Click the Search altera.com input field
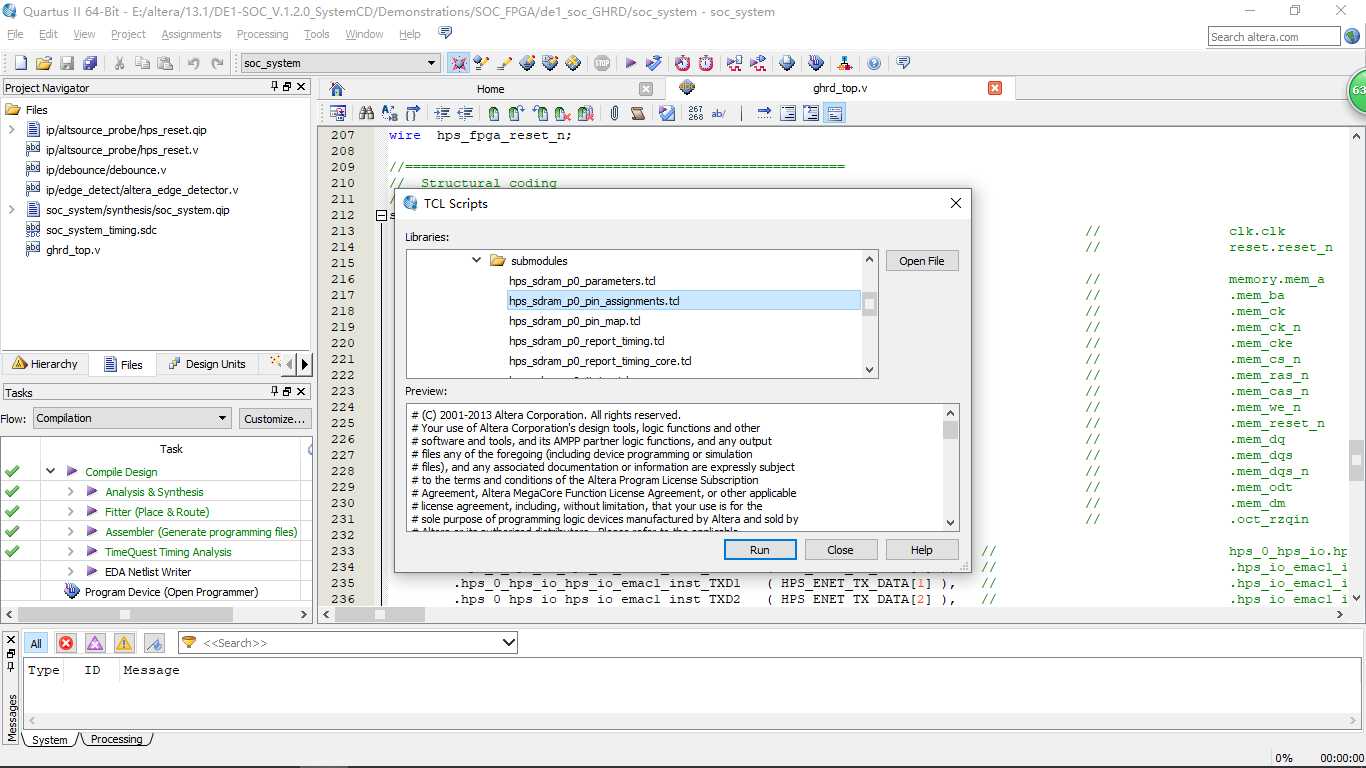The width and height of the screenshot is (1366, 768). tap(1273, 37)
